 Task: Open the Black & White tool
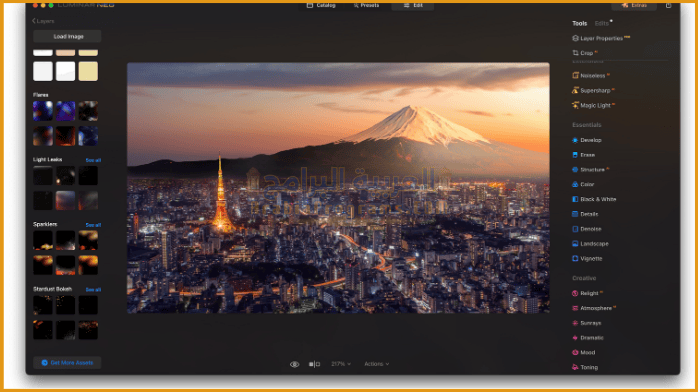click(594, 199)
